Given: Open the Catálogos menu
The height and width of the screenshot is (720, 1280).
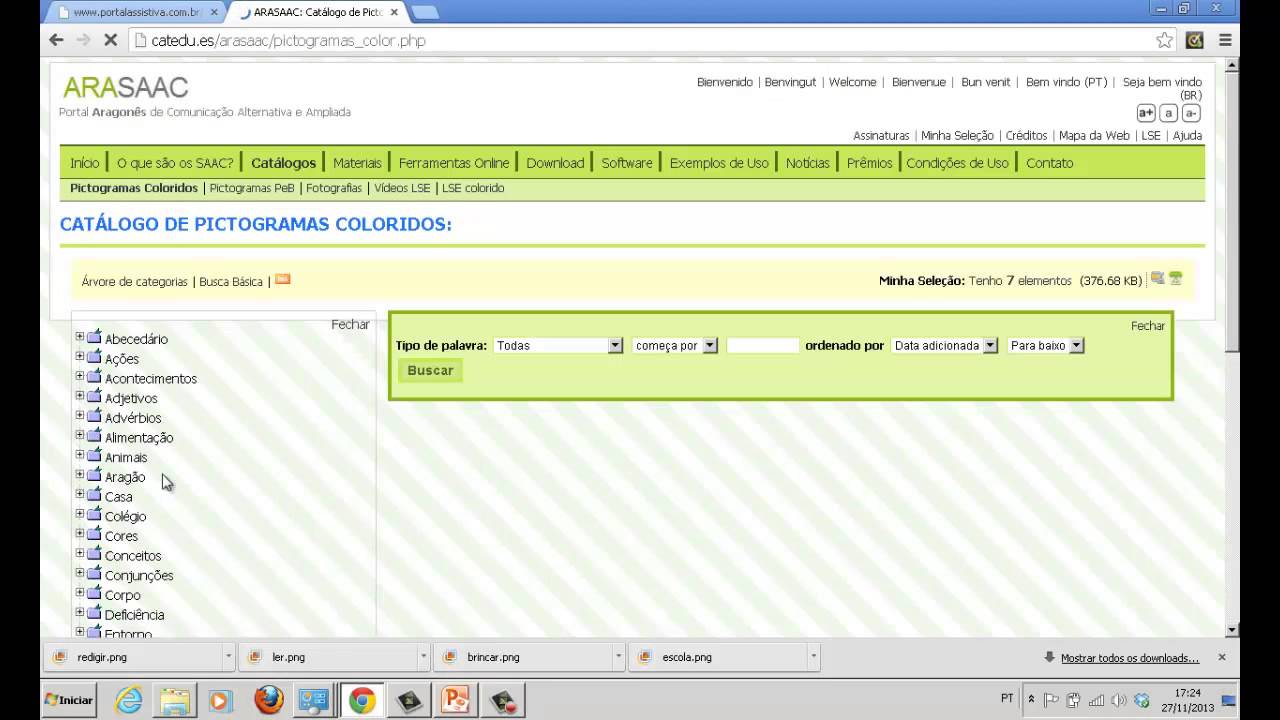Looking at the screenshot, I should coord(284,163).
